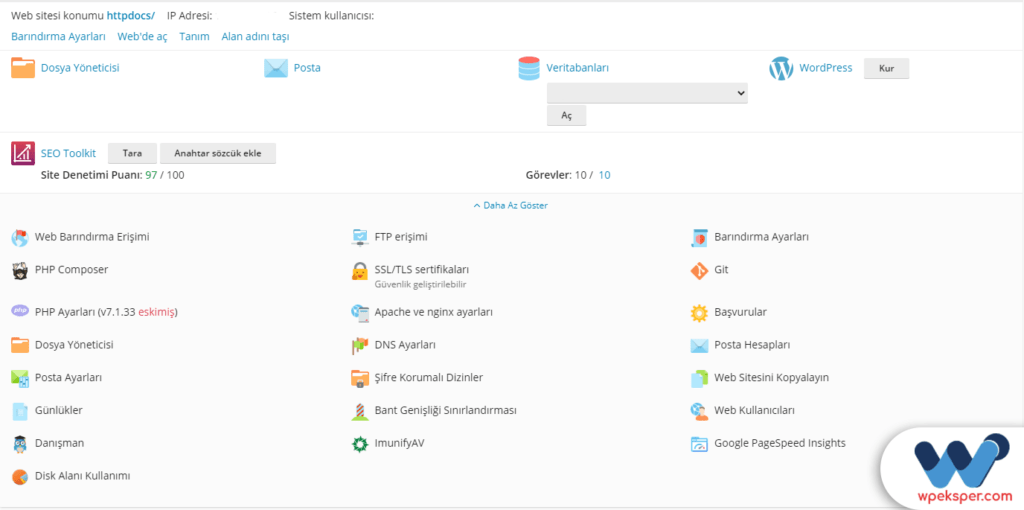
Task: Open the Danışman icon
Action: click(x=20, y=443)
